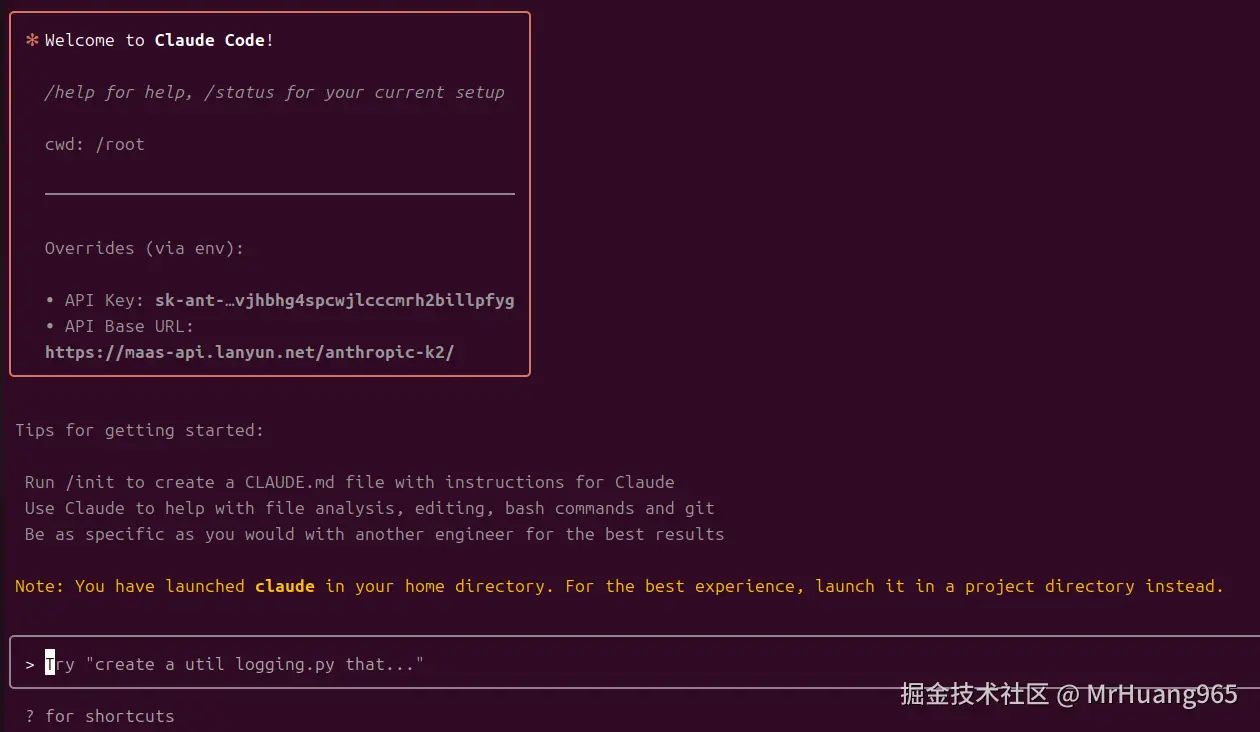Image resolution: width=1260 pixels, height=732 pixels.
Task: Click the highlighted block cursor in the prompt
Action: pos(50,664)
